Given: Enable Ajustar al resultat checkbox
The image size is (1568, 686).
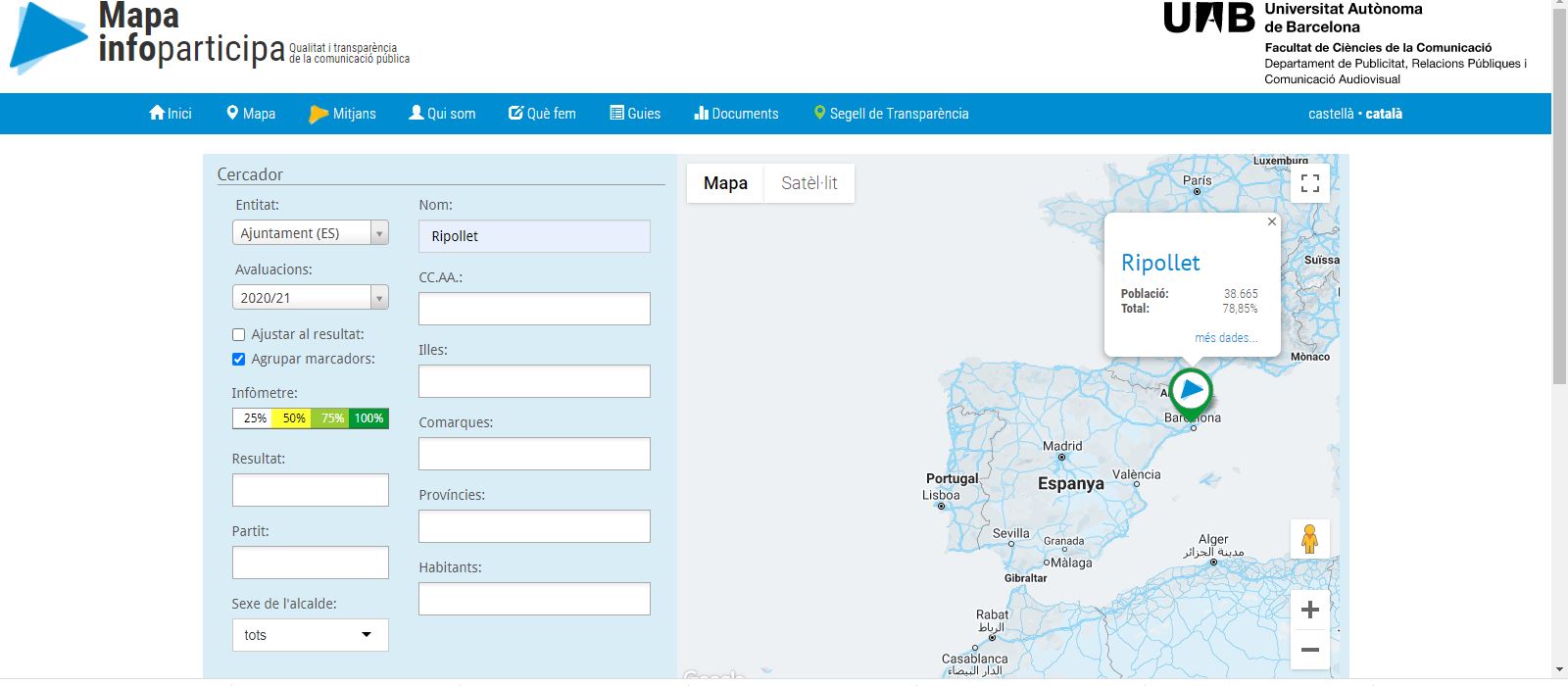Looking at the screenshot, I should [238, 335].
